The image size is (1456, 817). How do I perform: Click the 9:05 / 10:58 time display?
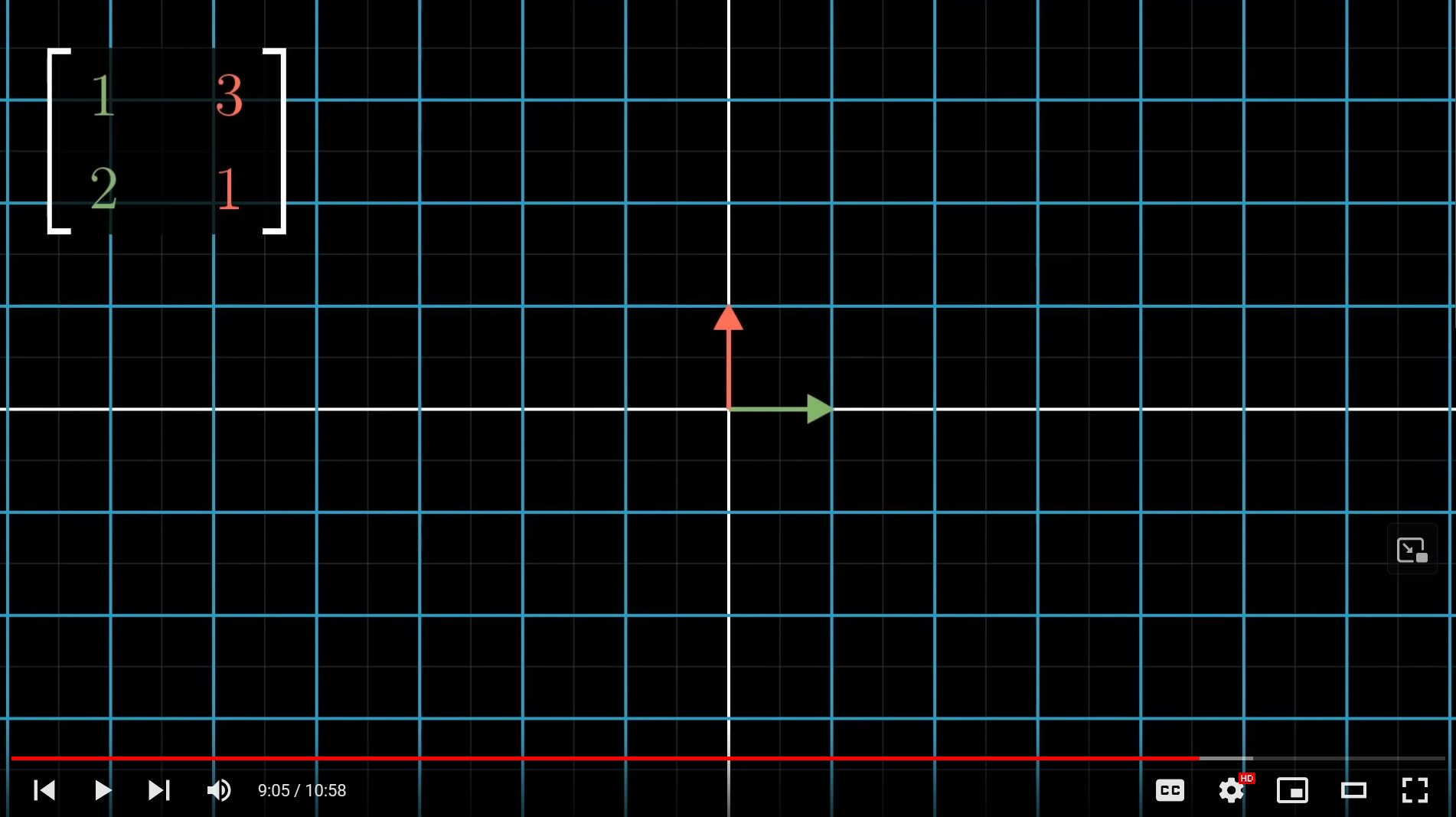(x=302, y=790)
